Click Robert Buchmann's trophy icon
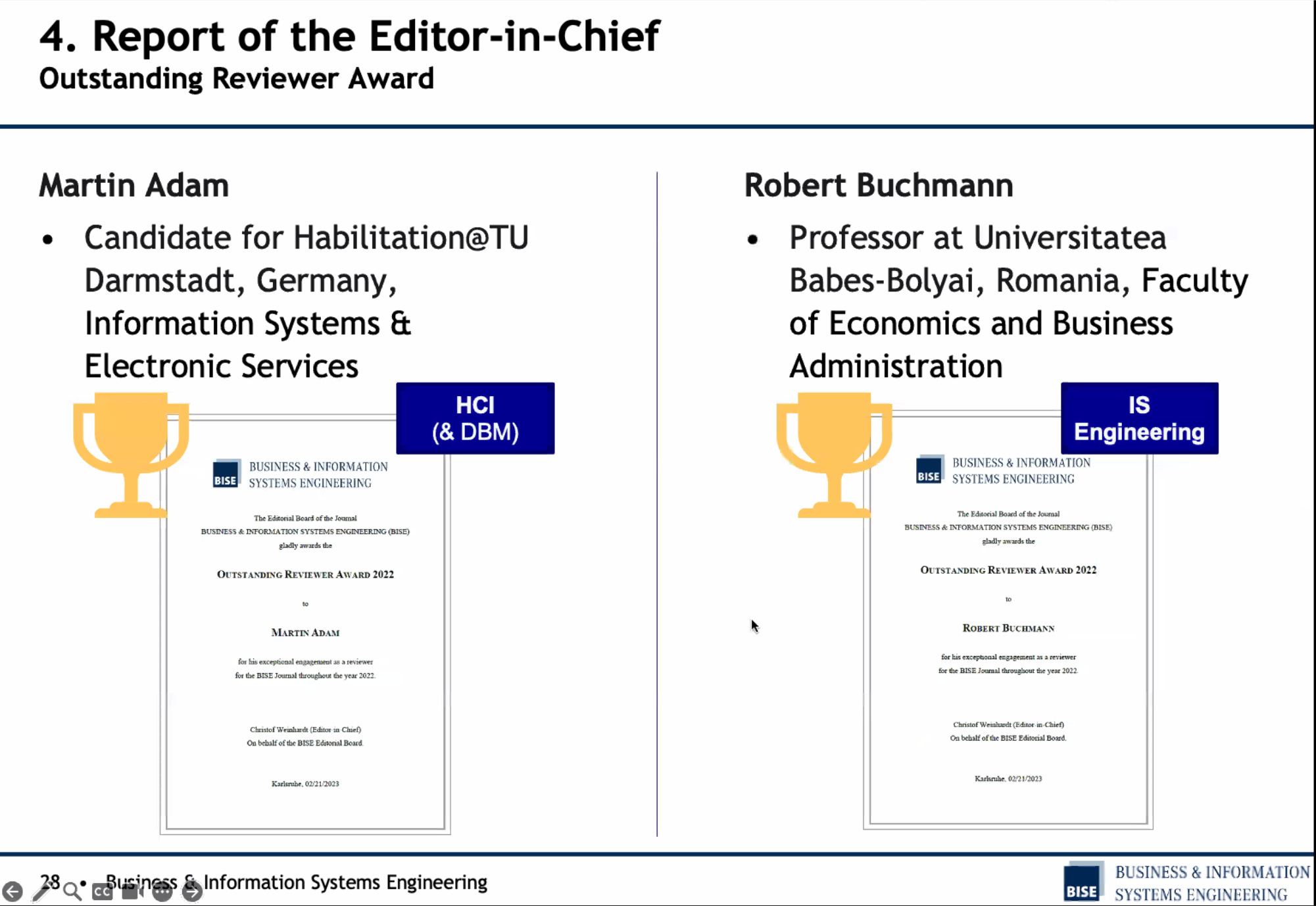This screenshot has width=1316, height=906. pyautogui.click(x=834, y=455)
